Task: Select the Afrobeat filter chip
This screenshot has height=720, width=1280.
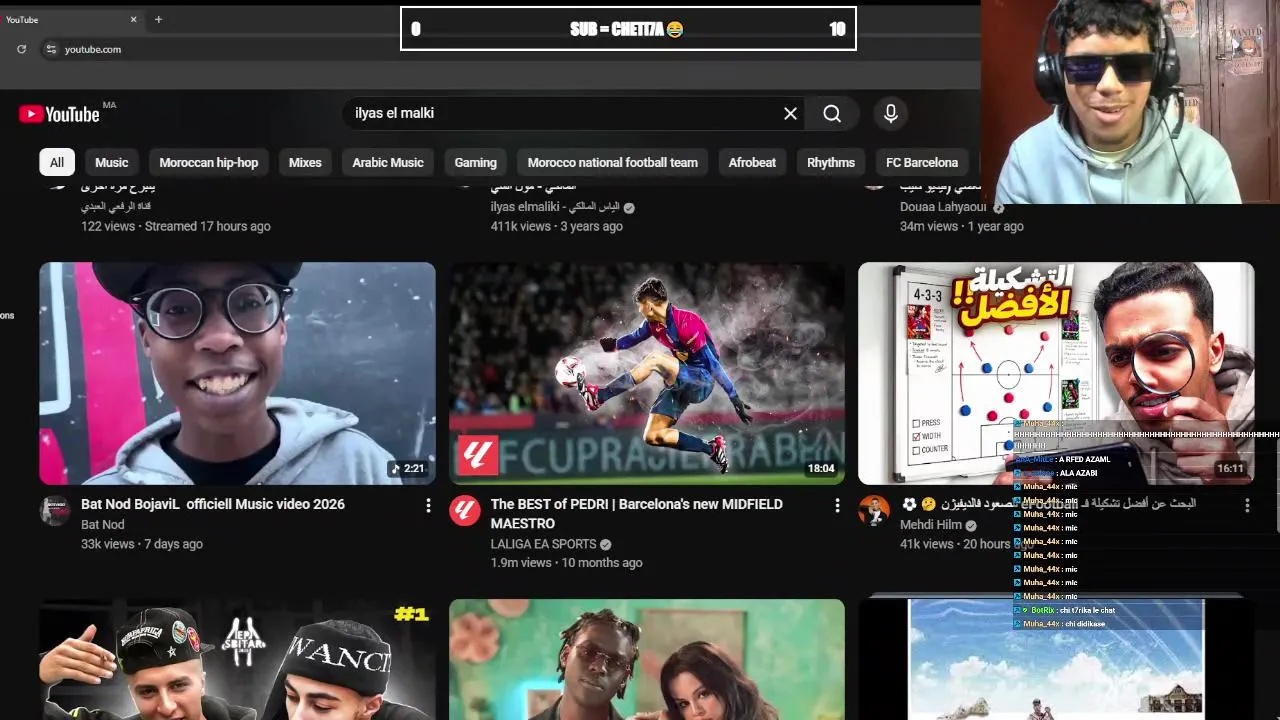Action: (752, 162)
